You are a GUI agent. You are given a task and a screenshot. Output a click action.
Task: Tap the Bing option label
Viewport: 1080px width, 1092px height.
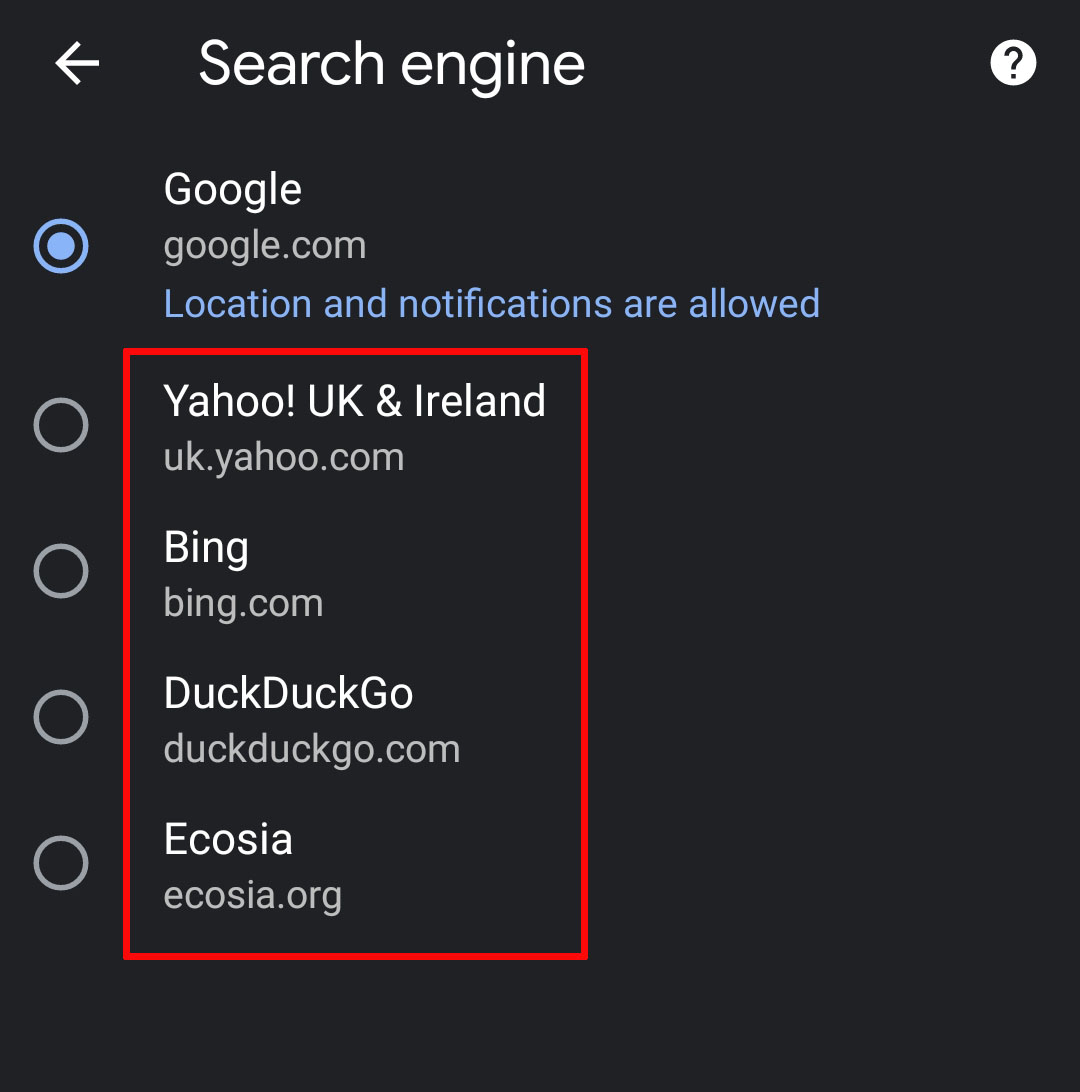[206, 548]
